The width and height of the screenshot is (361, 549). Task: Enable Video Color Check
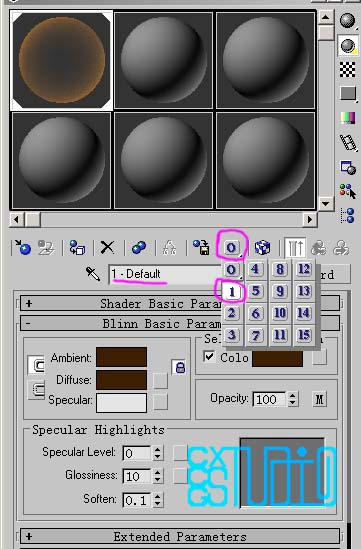tap(347, 118)
